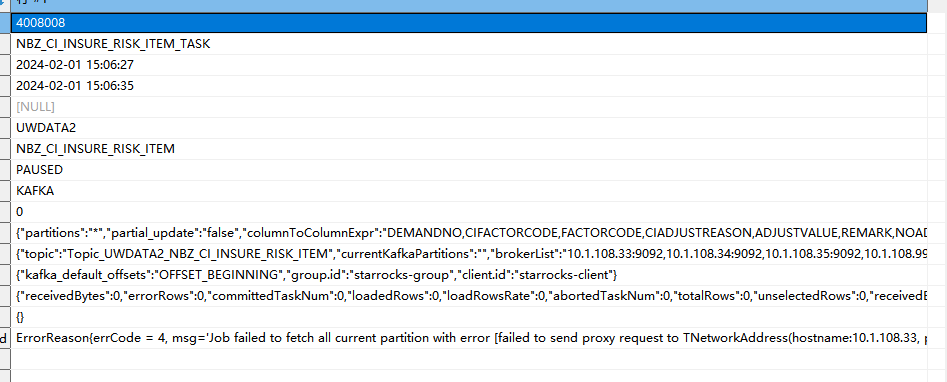
Task: Click the row header beside ErrorReason row
Action: tap(5, 338)
